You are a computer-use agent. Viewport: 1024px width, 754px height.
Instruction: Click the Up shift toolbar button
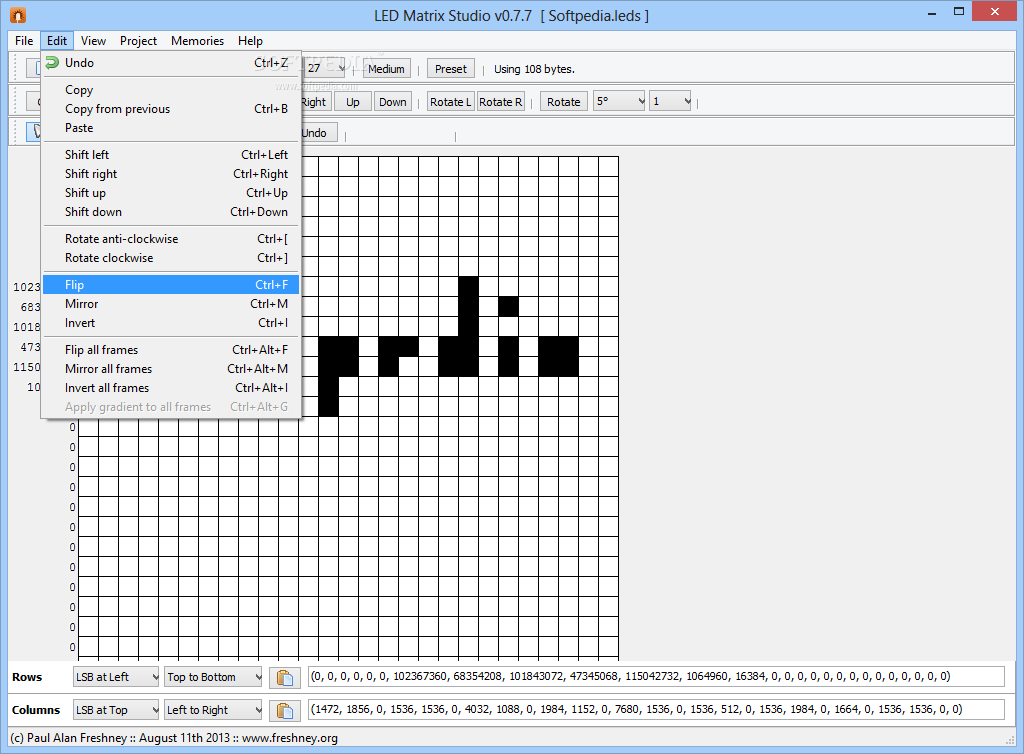pyautogui.click(x=353, y=102)
